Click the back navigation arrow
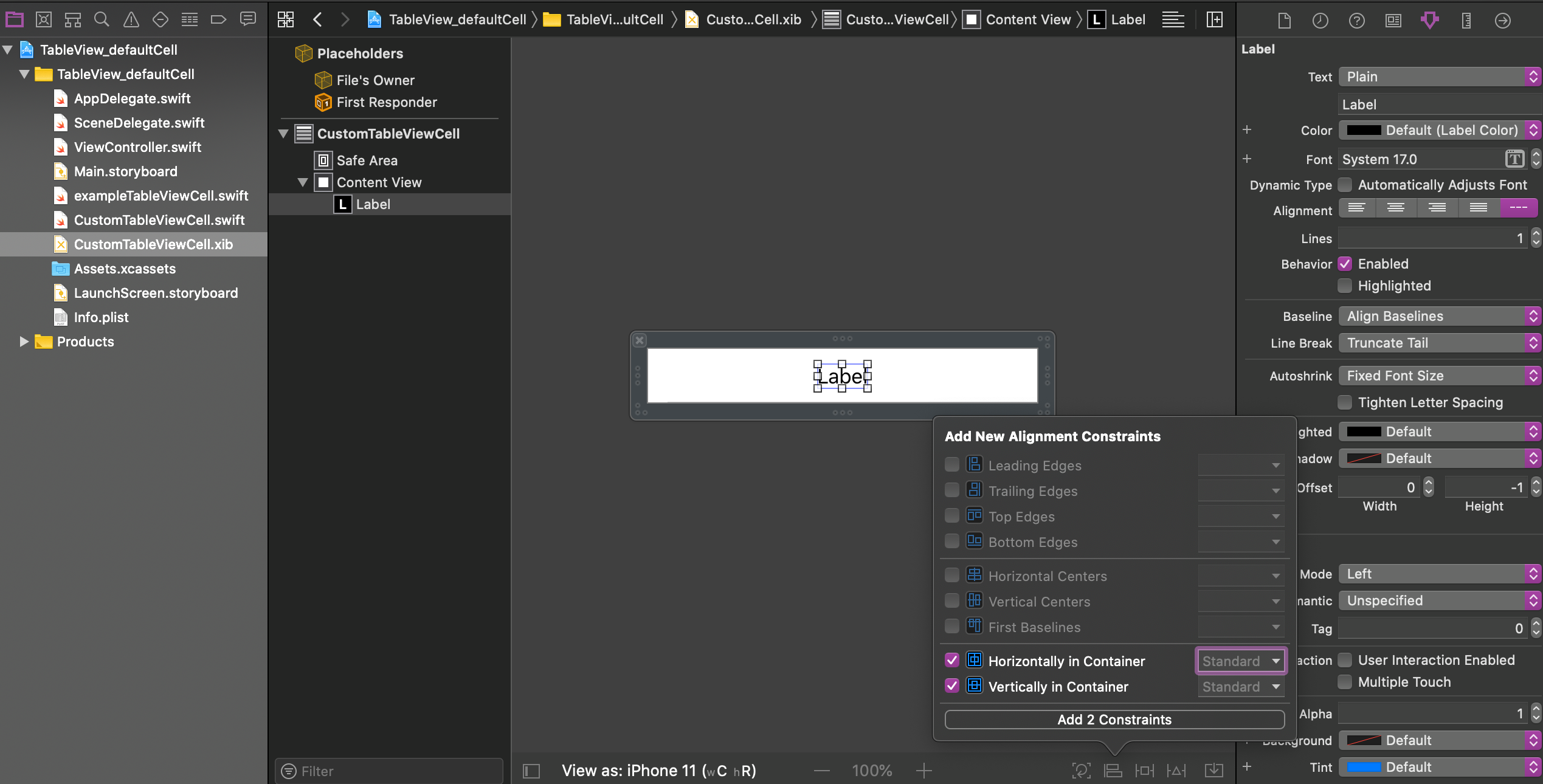 pos(317,19)
